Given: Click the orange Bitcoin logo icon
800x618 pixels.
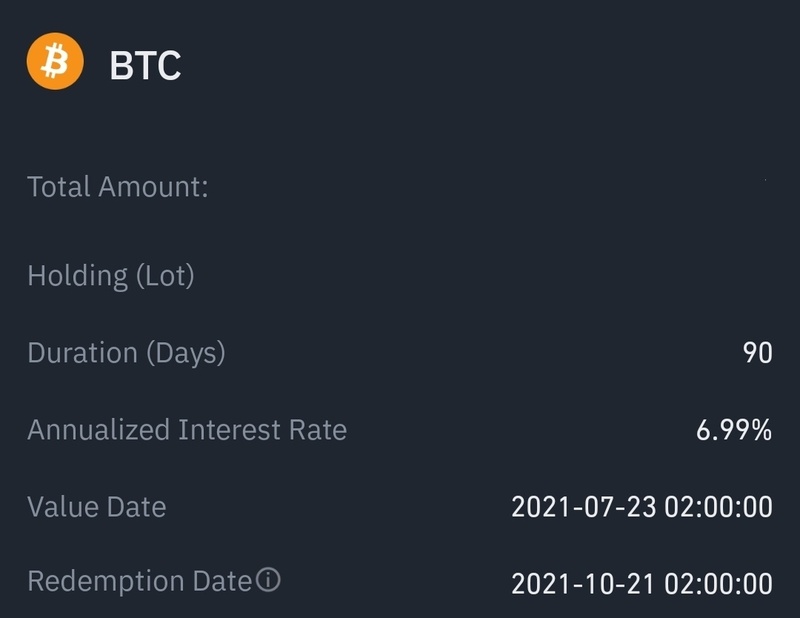Looking at the screenshot, I should 55,62.
